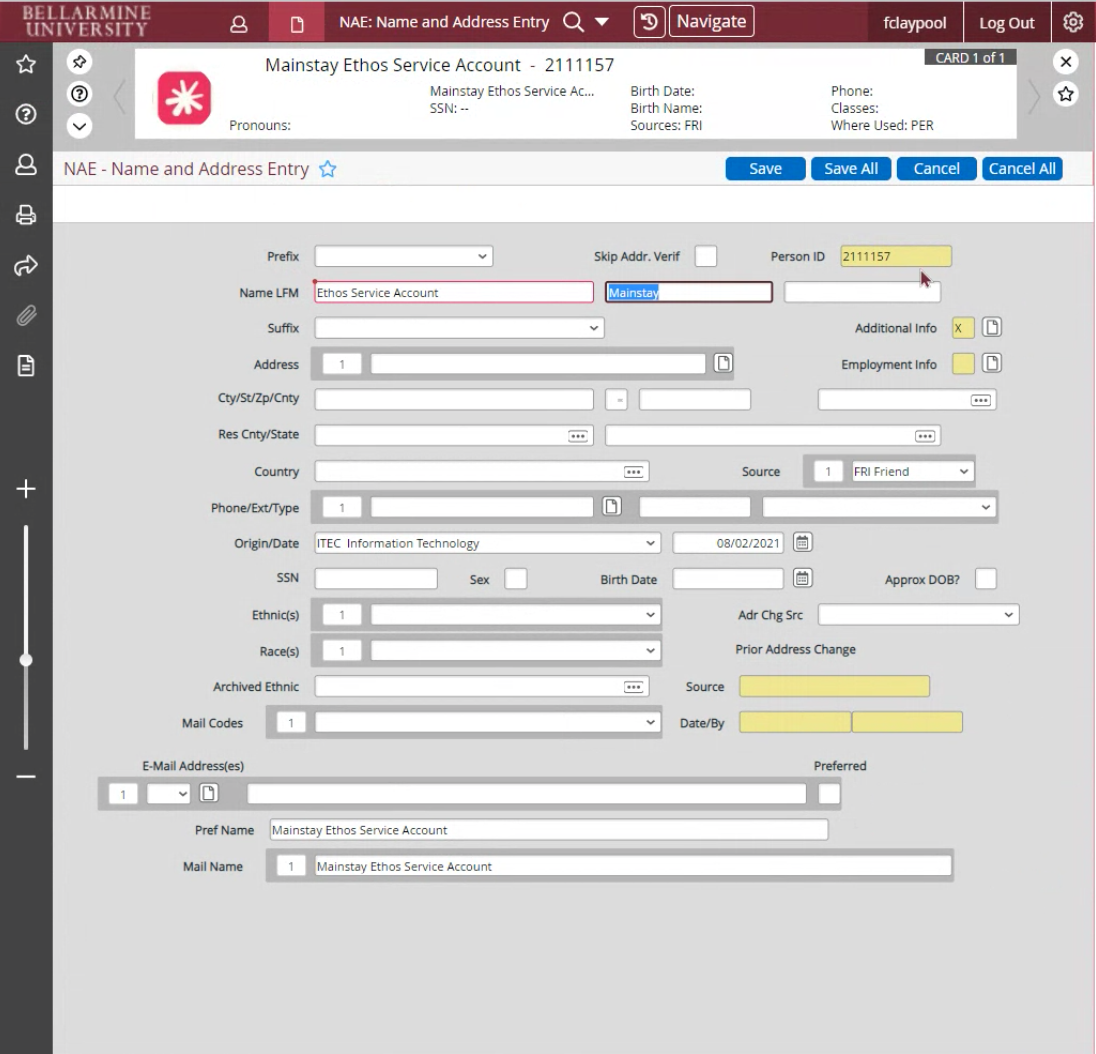Click the share arrow icon in sidebar
The image size is (1096, 1054).
[26, 266]
